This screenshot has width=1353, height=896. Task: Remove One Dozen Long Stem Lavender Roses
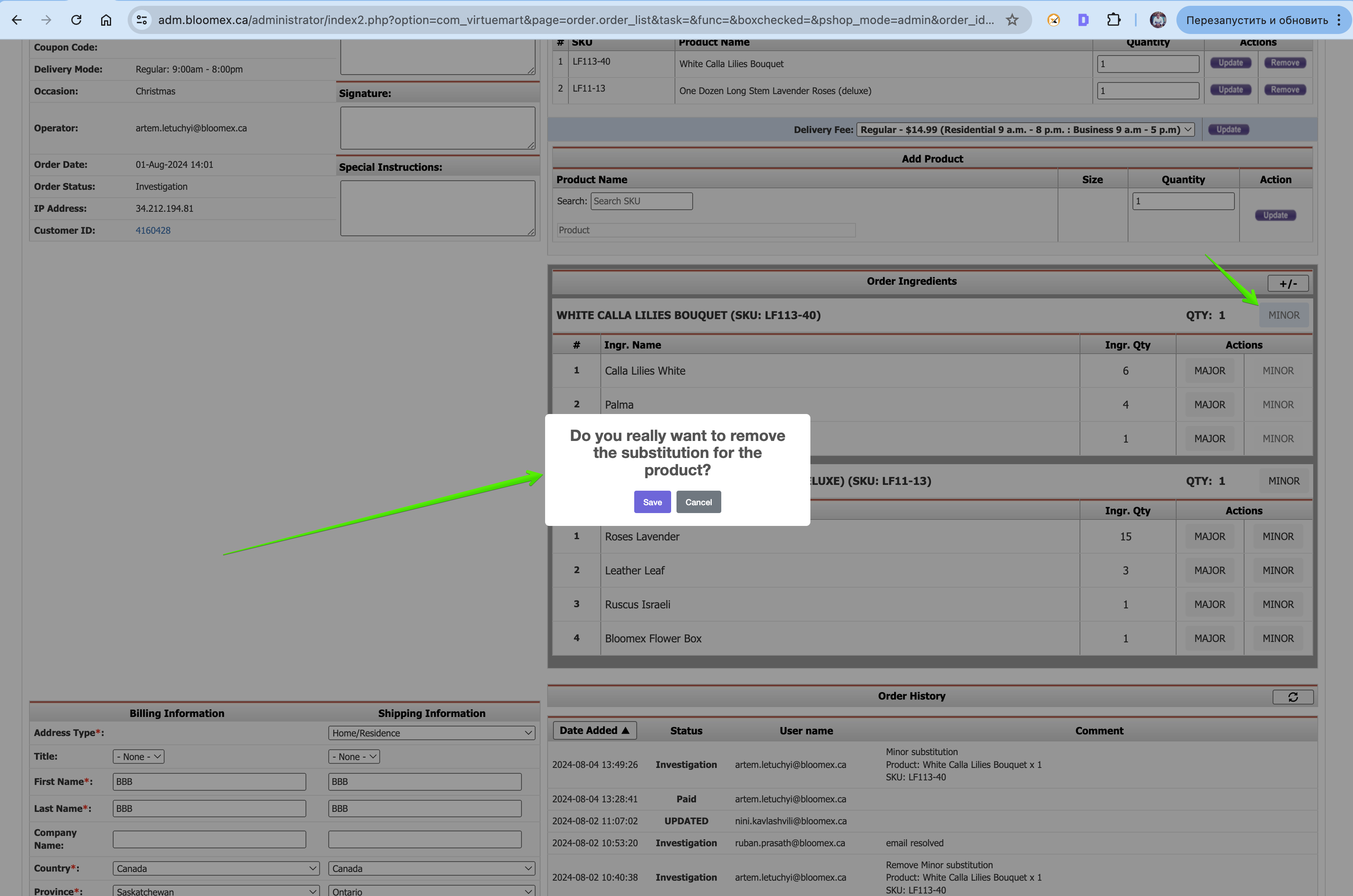1285,90
